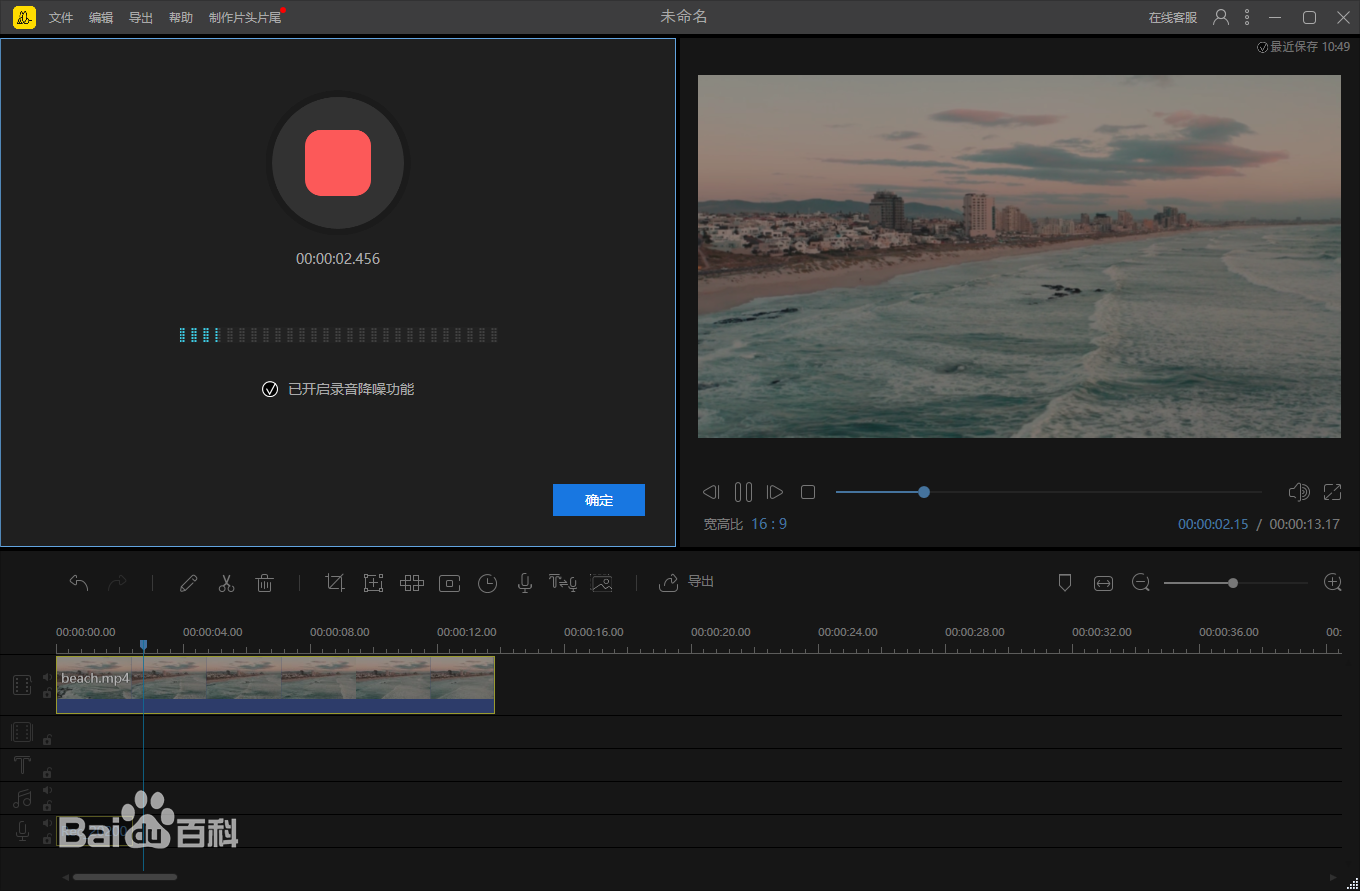Toggle the recording noise reduction checkbox

[270, 389]
